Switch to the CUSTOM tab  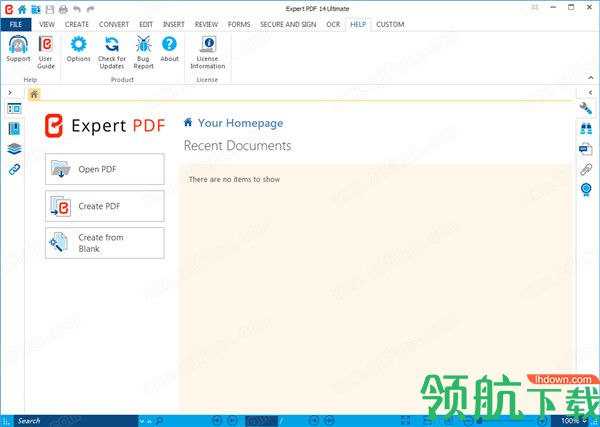point(390,24)
